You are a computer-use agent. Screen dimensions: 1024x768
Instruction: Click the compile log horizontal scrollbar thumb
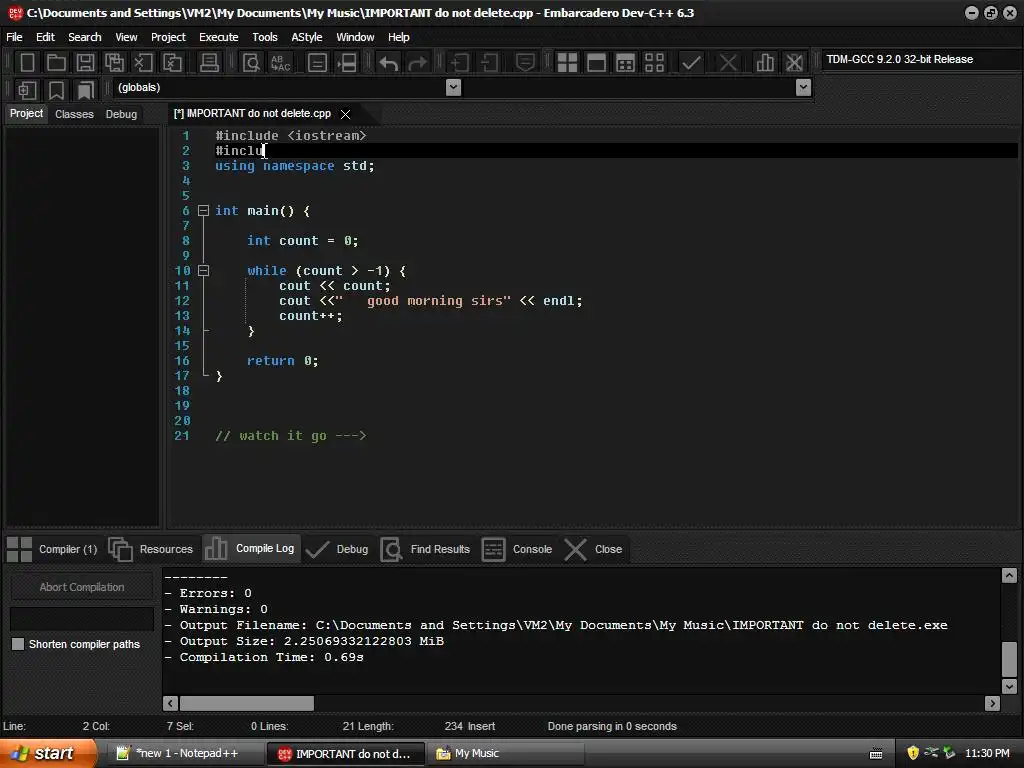(247, 703)
